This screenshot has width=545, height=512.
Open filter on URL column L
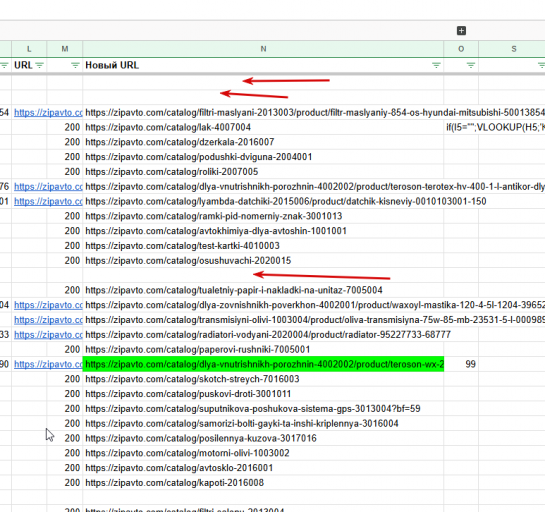click(39, 65)
